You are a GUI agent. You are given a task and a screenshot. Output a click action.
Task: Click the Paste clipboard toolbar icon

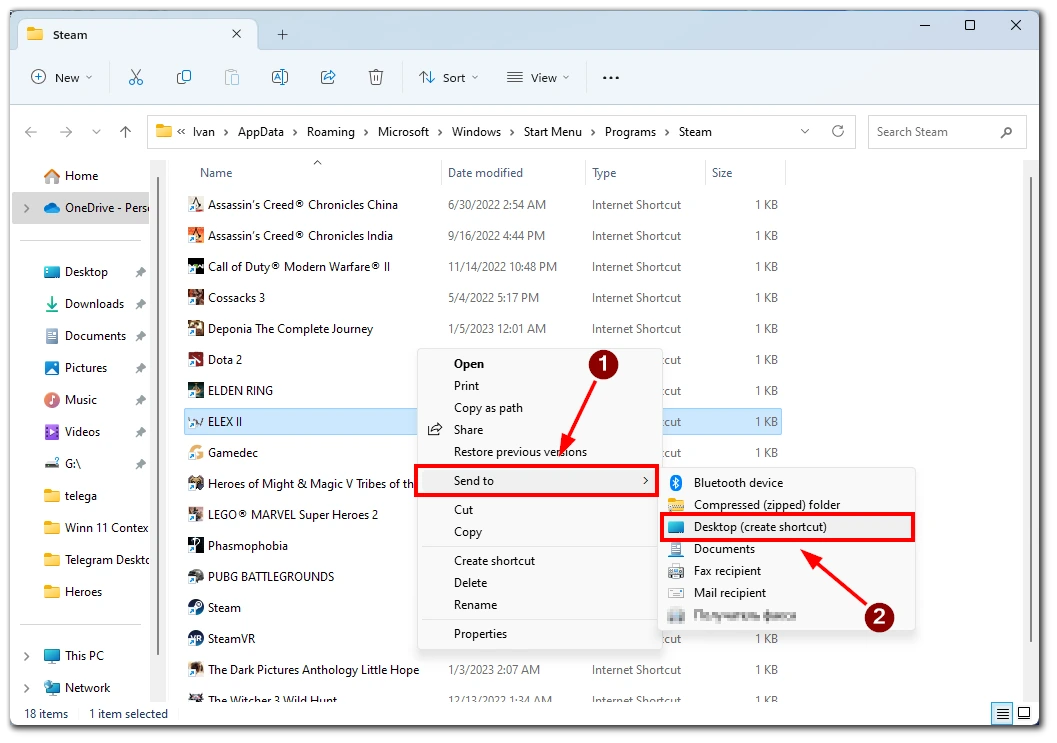(x=232, y=78)
